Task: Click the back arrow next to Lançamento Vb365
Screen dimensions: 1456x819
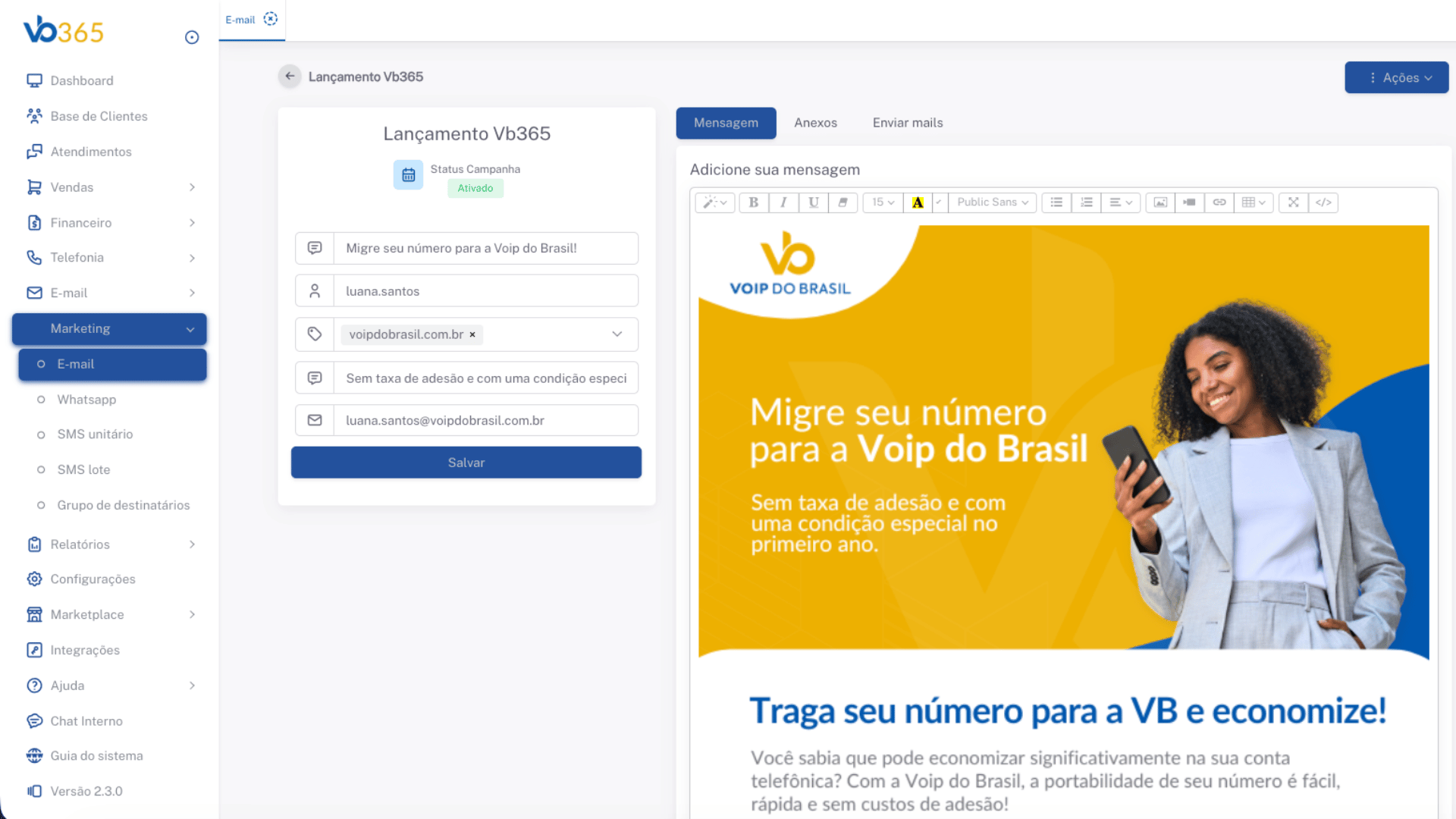Action: coord(290,76)
